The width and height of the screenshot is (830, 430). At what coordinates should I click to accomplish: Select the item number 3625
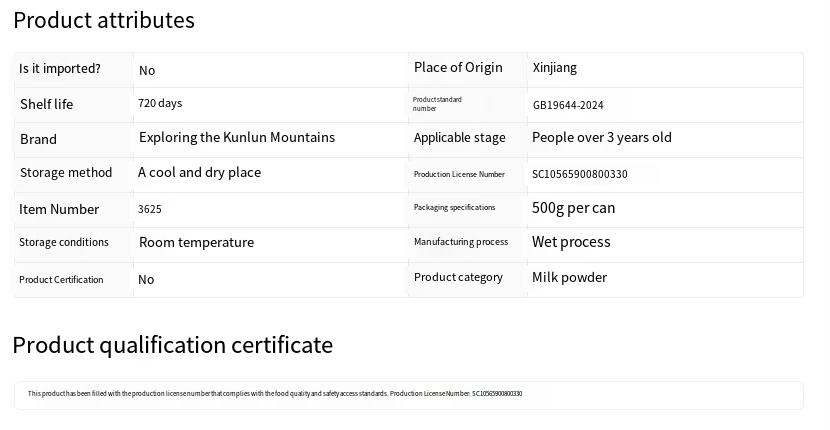click(x=149, y=209)
